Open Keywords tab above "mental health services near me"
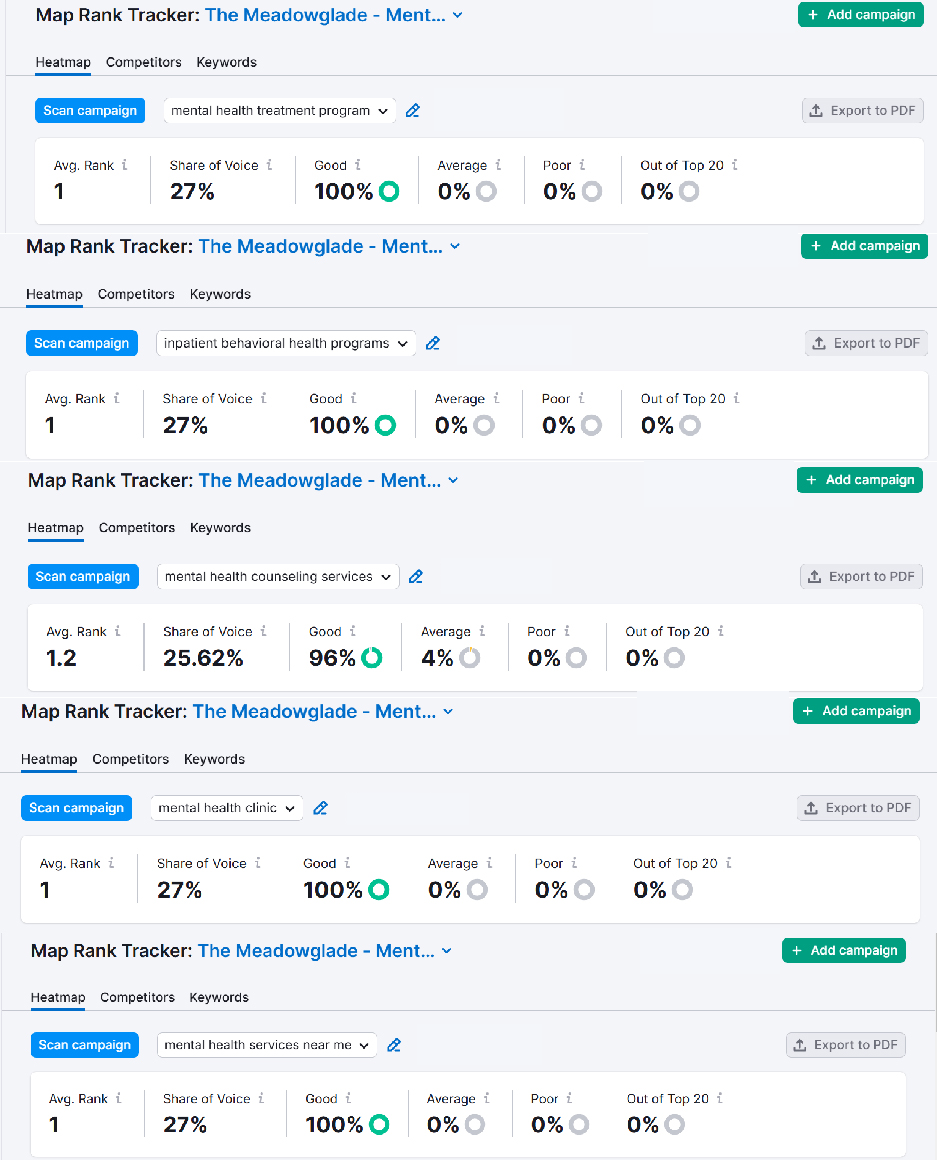Viewport: 937px width, 1160px height. (x=219, y=997)
